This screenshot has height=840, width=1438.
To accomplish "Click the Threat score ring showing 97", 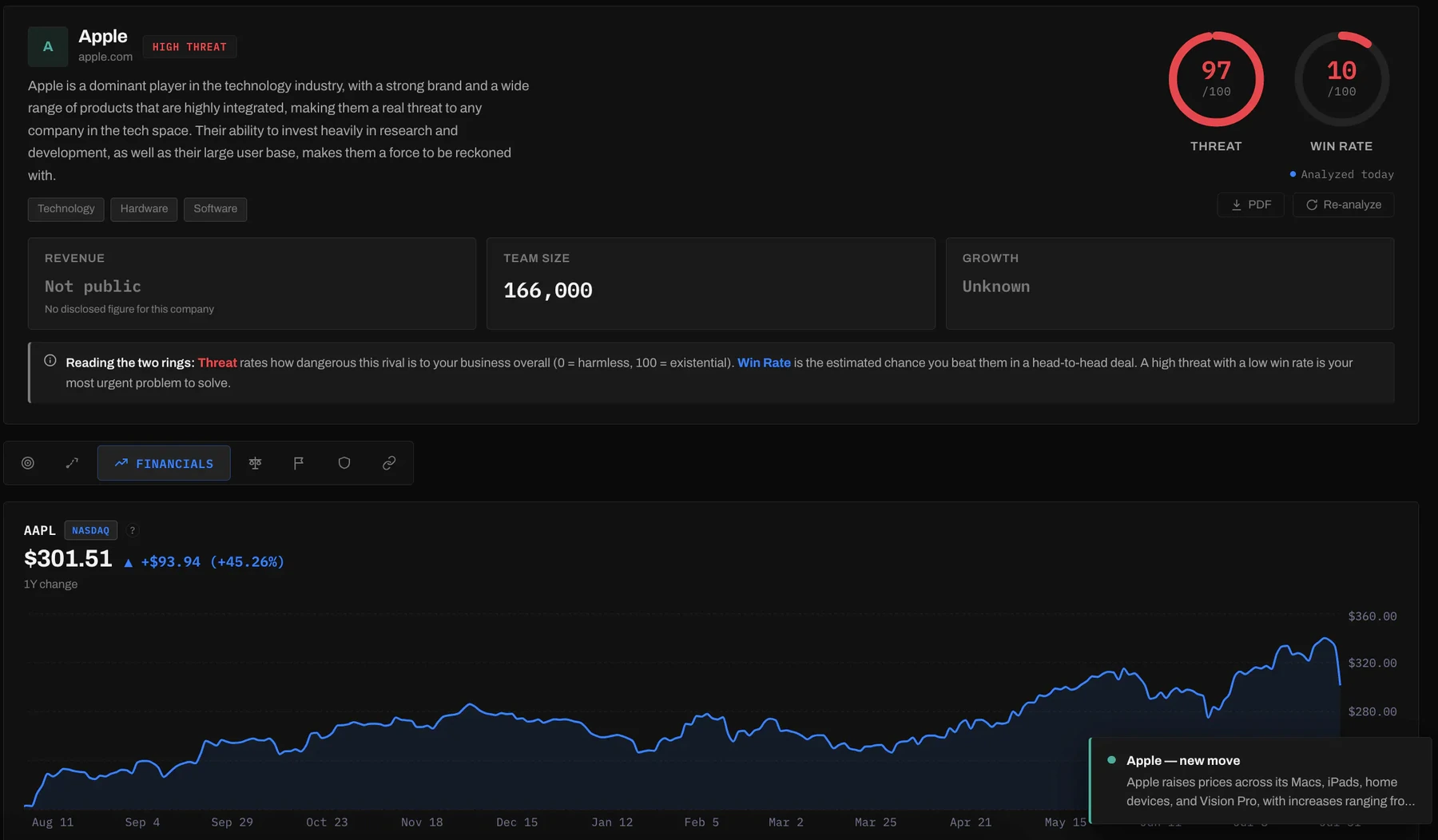I will tap(1216, 79).
